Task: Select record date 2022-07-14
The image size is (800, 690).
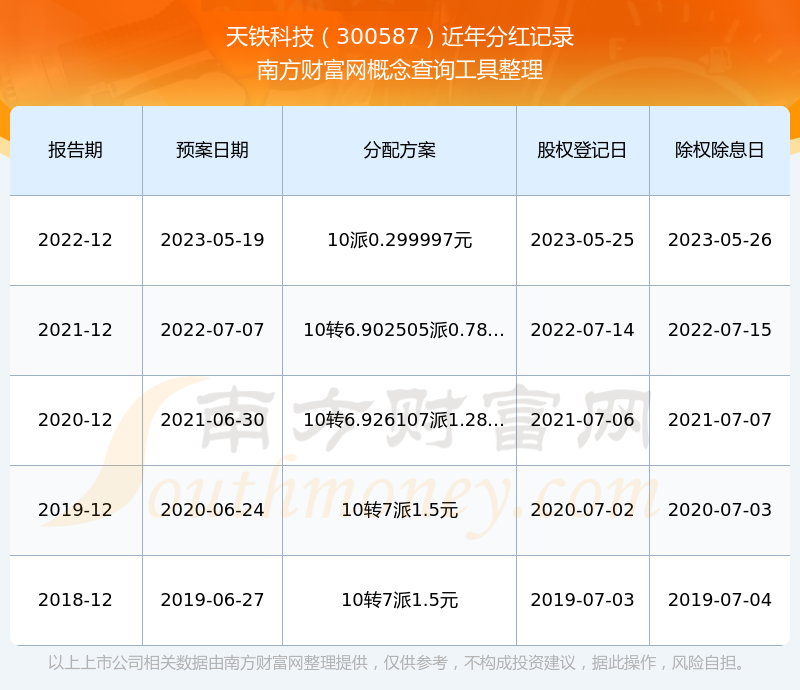Action: [582, 330]
